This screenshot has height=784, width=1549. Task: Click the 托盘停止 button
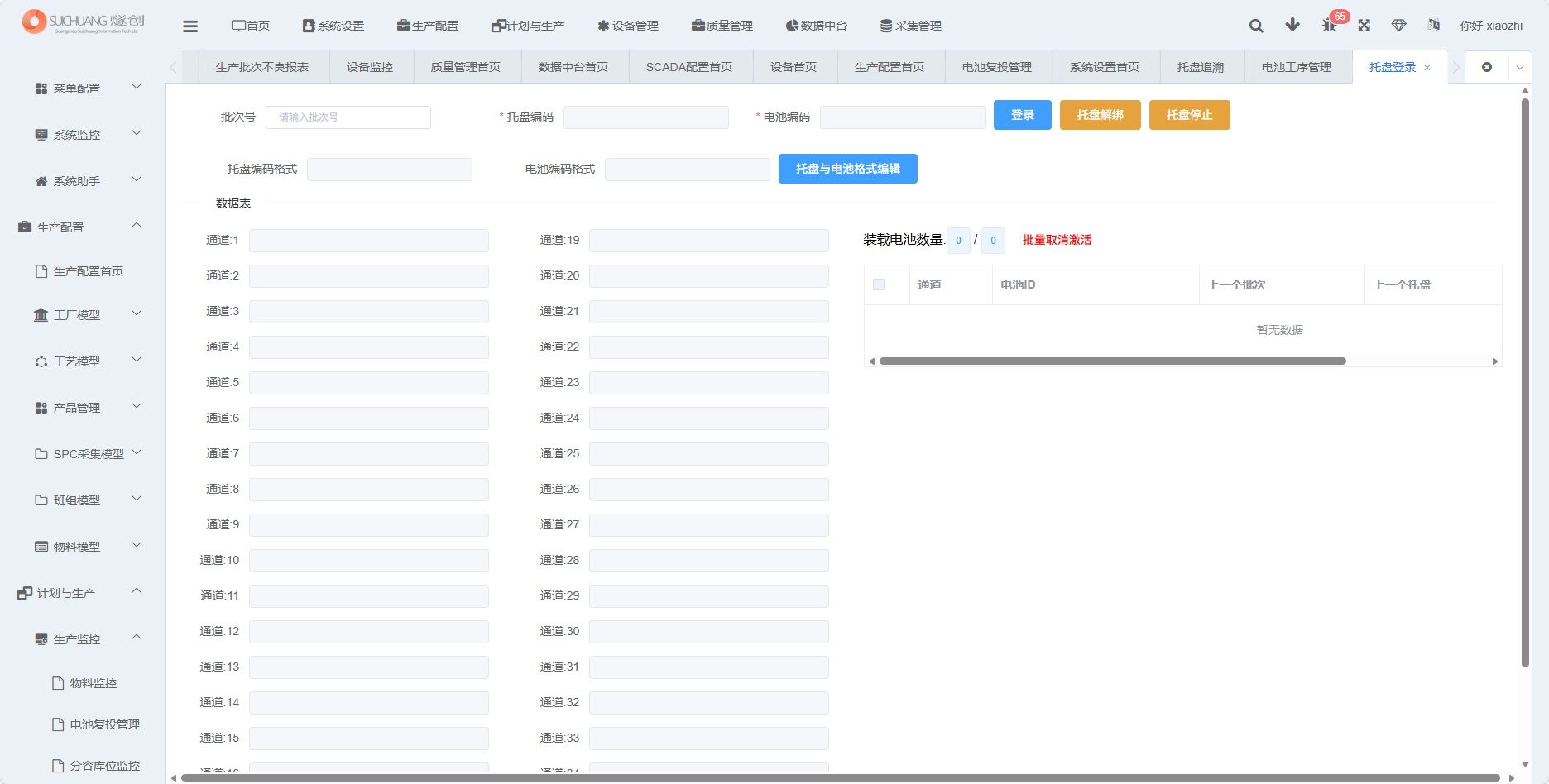tap(1190, 115)
